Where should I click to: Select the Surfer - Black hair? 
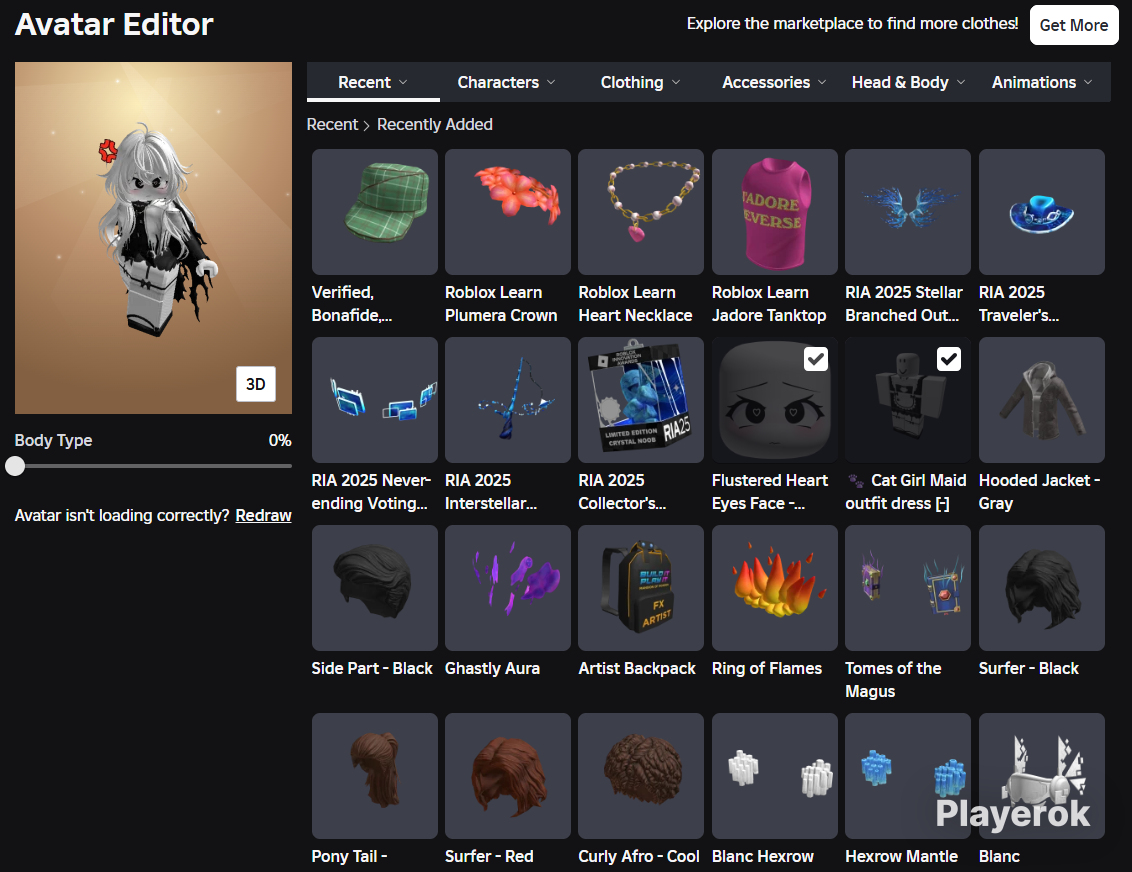click(1041, 588)
